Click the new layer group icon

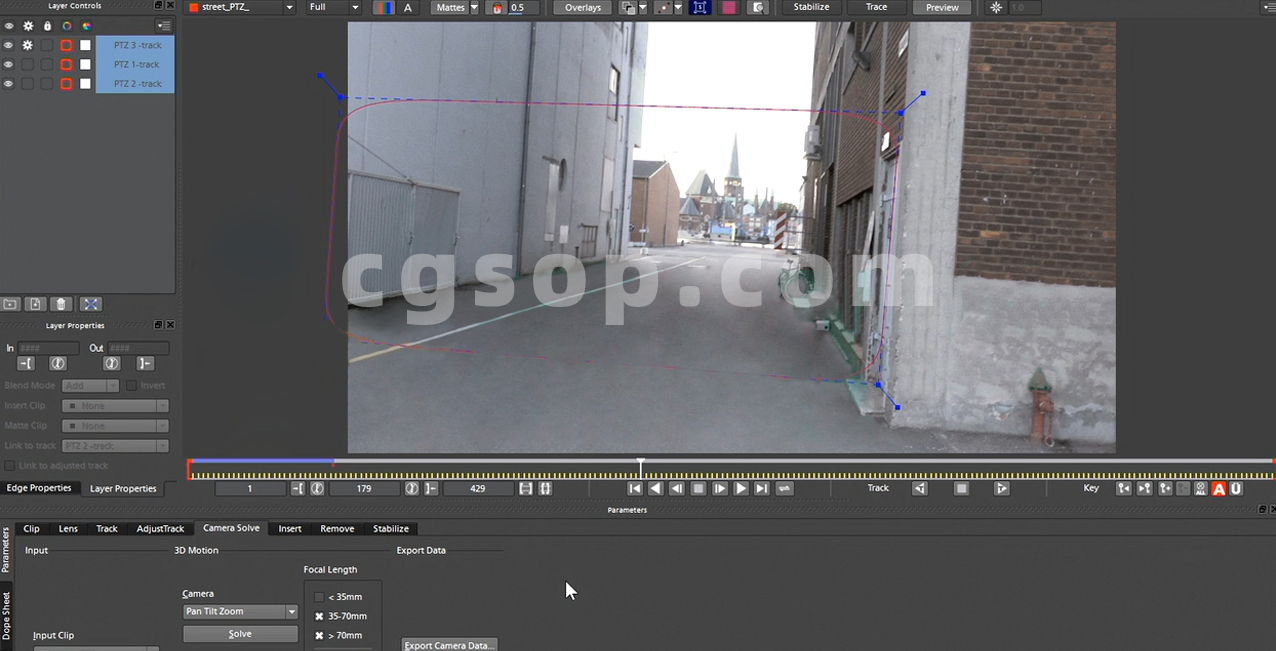click(11, 304)
